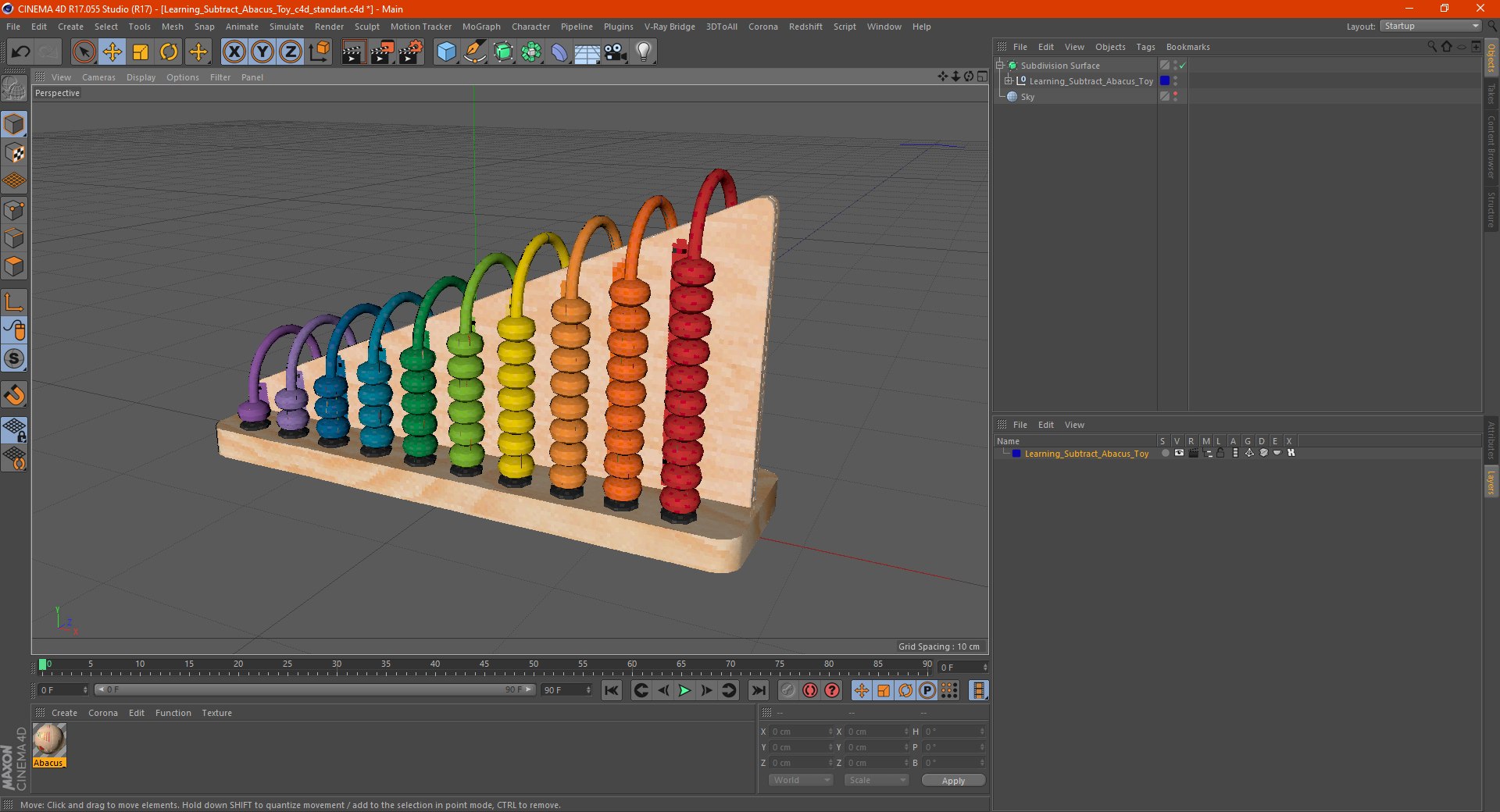Add a Floor environment object
Viewport: 1500px width, 812px height.
(587, 52)
